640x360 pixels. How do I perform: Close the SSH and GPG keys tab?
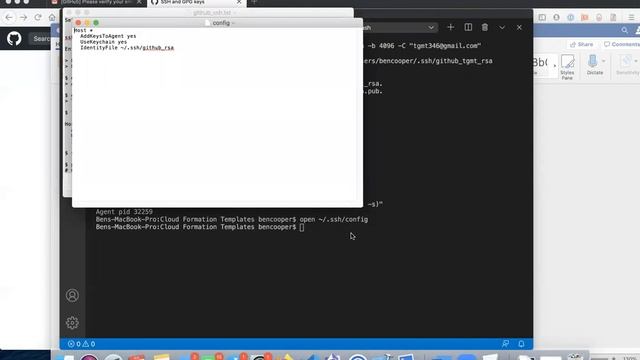(239, 2)
